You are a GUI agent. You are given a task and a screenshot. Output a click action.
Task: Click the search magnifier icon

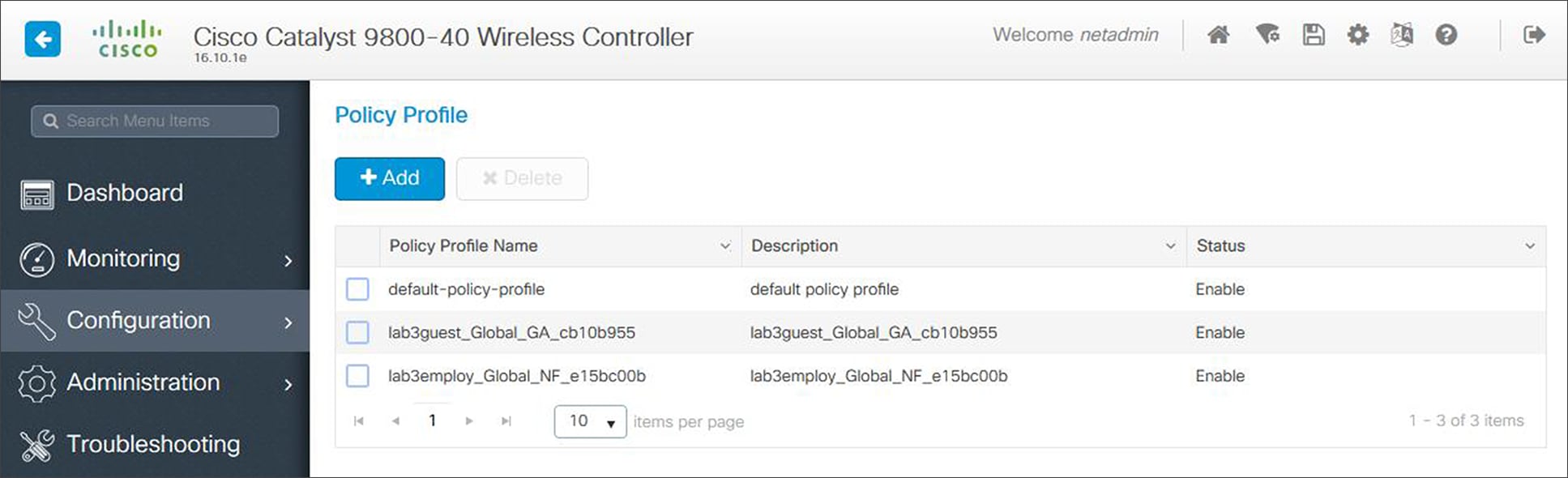(x=51, y=121)
